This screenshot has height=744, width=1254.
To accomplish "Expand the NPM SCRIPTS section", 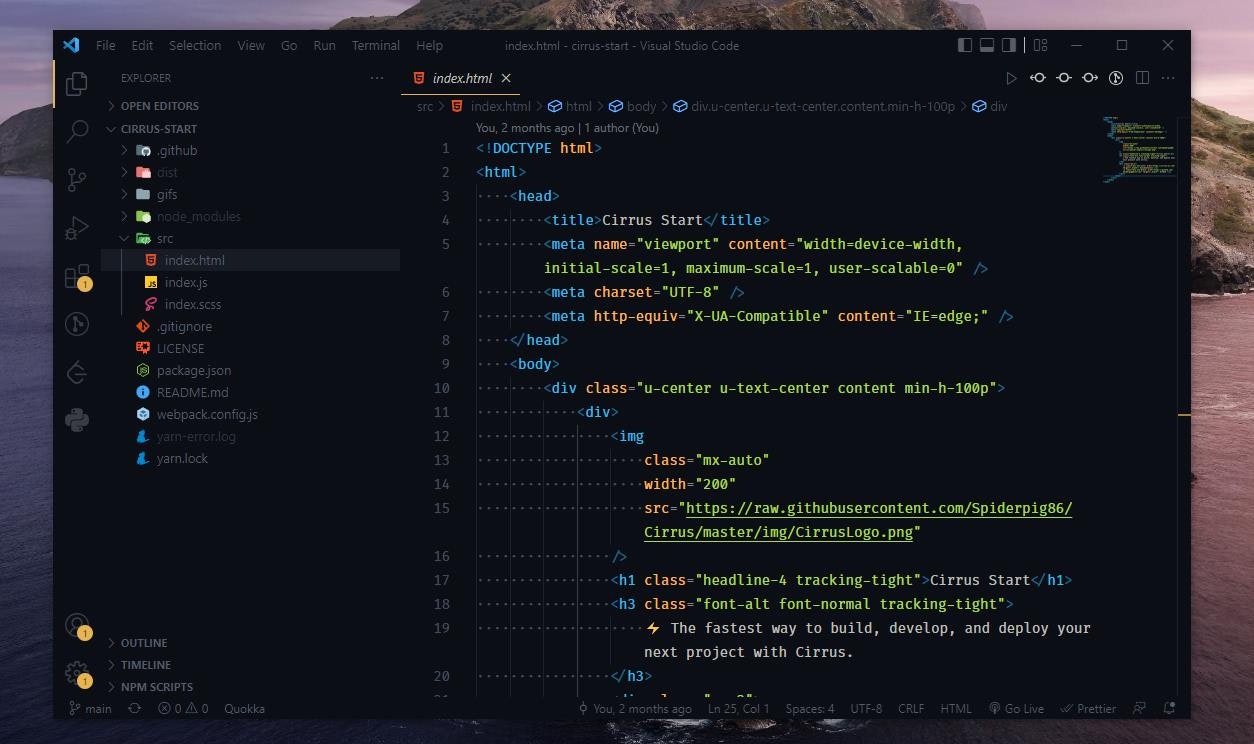I will (x=251, y=687).
